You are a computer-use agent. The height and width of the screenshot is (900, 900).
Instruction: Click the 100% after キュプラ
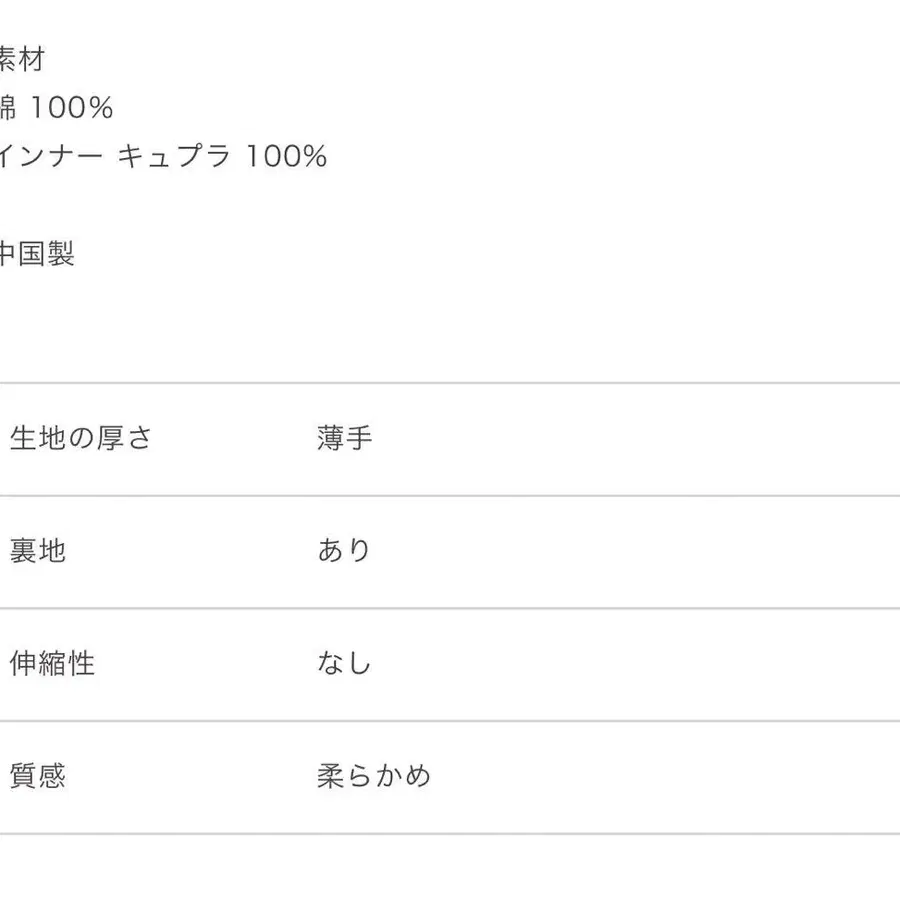click(x=286, y=156)
